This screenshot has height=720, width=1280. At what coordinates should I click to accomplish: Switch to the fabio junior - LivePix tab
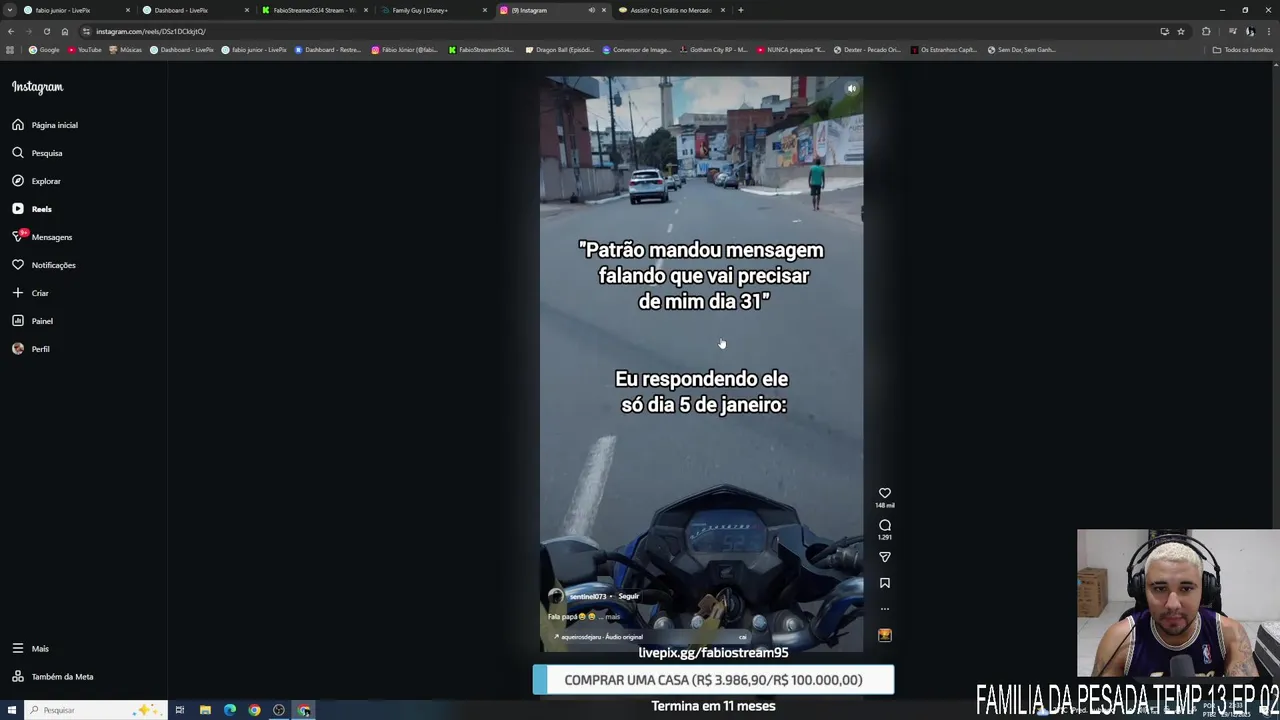tap(76, 10)
